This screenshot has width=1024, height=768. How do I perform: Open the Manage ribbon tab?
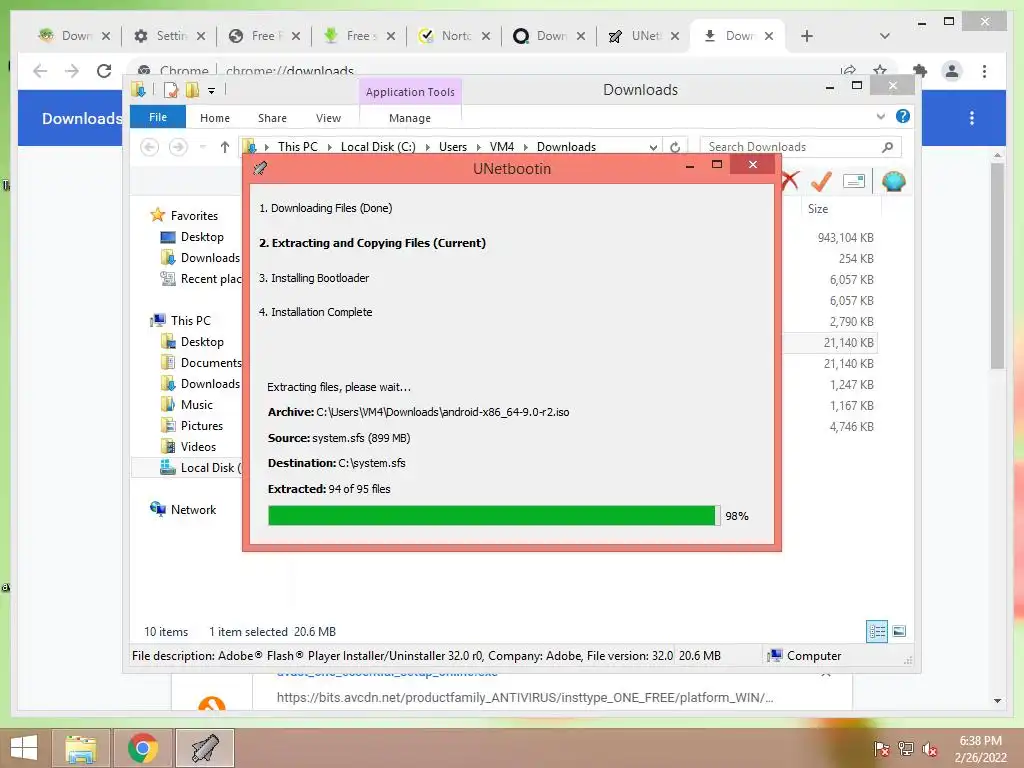click(409, 118)
